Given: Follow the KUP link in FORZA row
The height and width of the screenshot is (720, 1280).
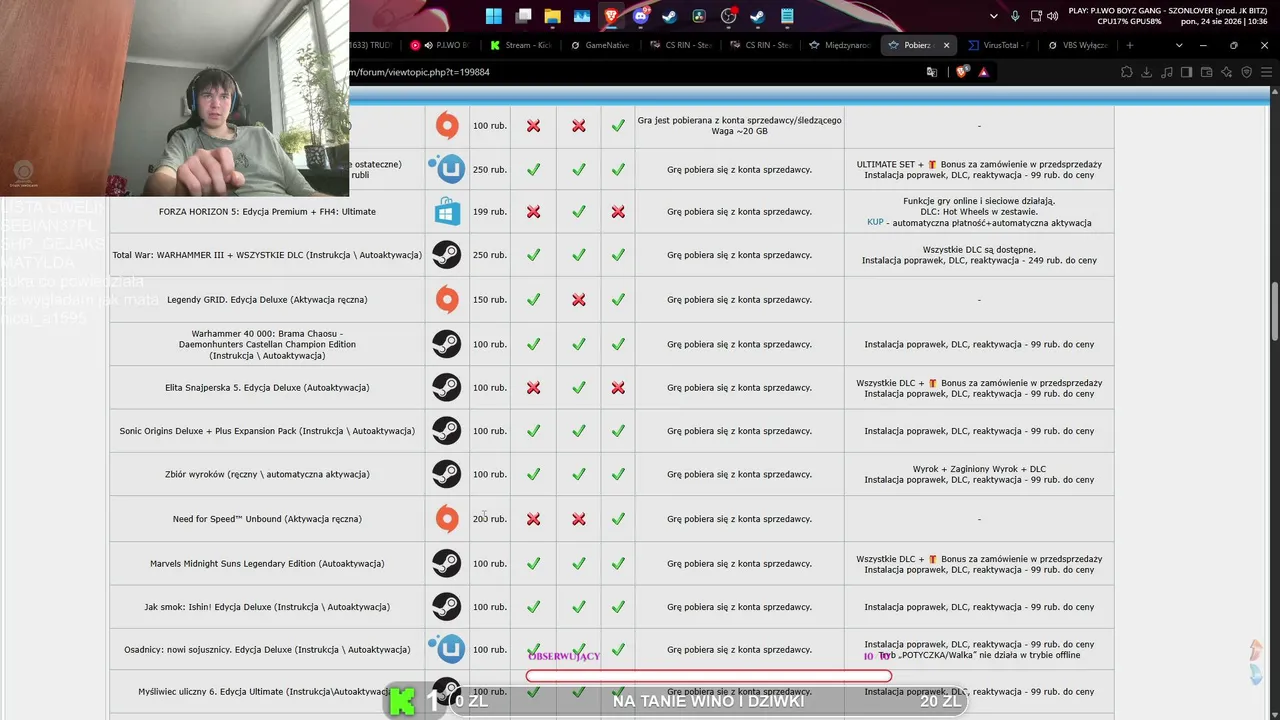Looking at the screenshot, I should click(x=875, y=222).
